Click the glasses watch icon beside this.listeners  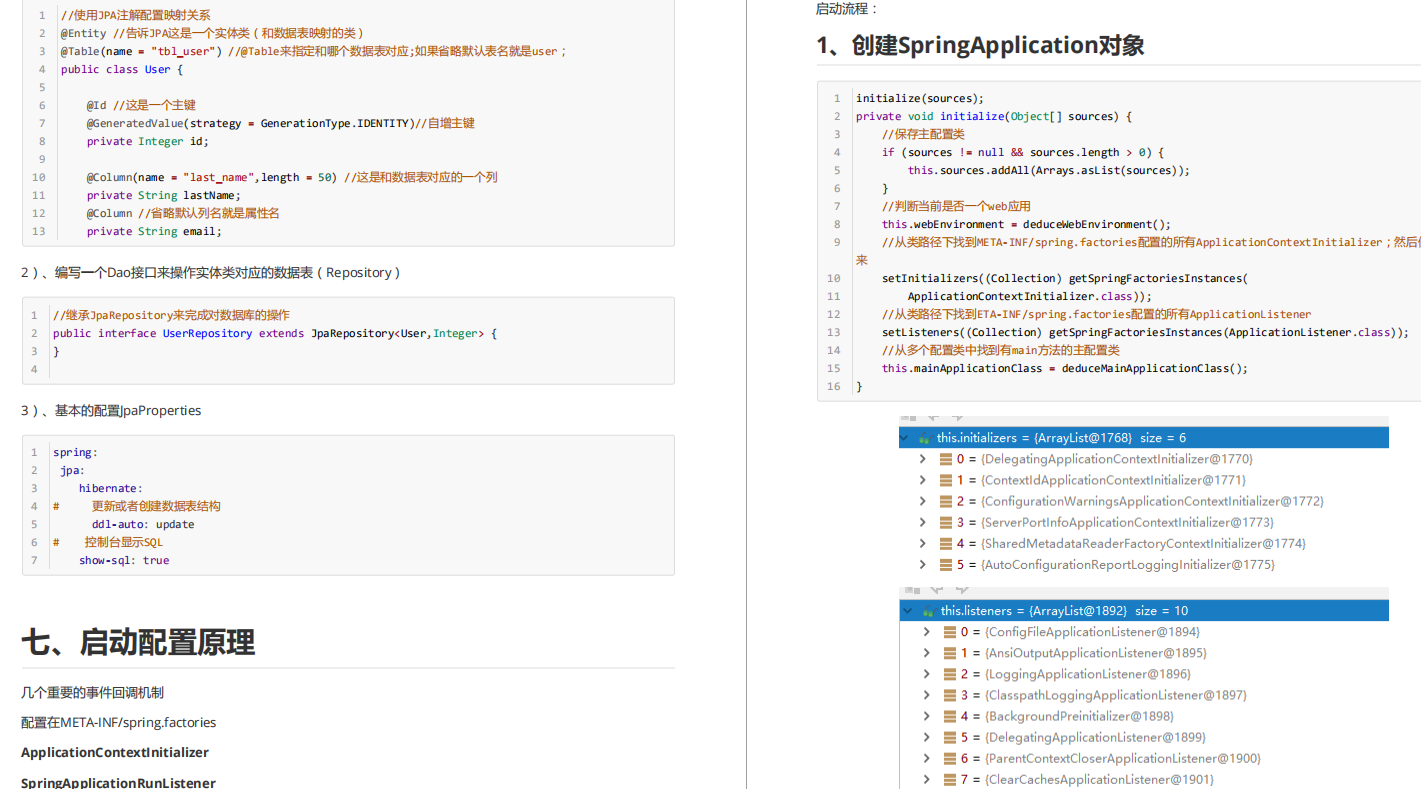click(929, 611)
